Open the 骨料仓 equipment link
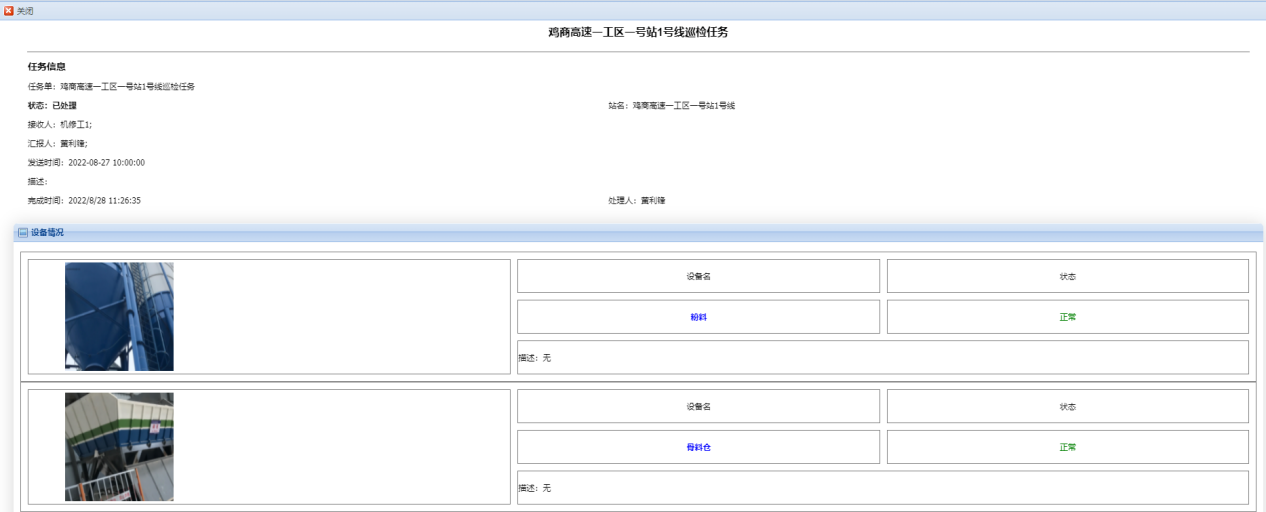This screenshot has height=512, width=1266. click(x=698, y=448)
